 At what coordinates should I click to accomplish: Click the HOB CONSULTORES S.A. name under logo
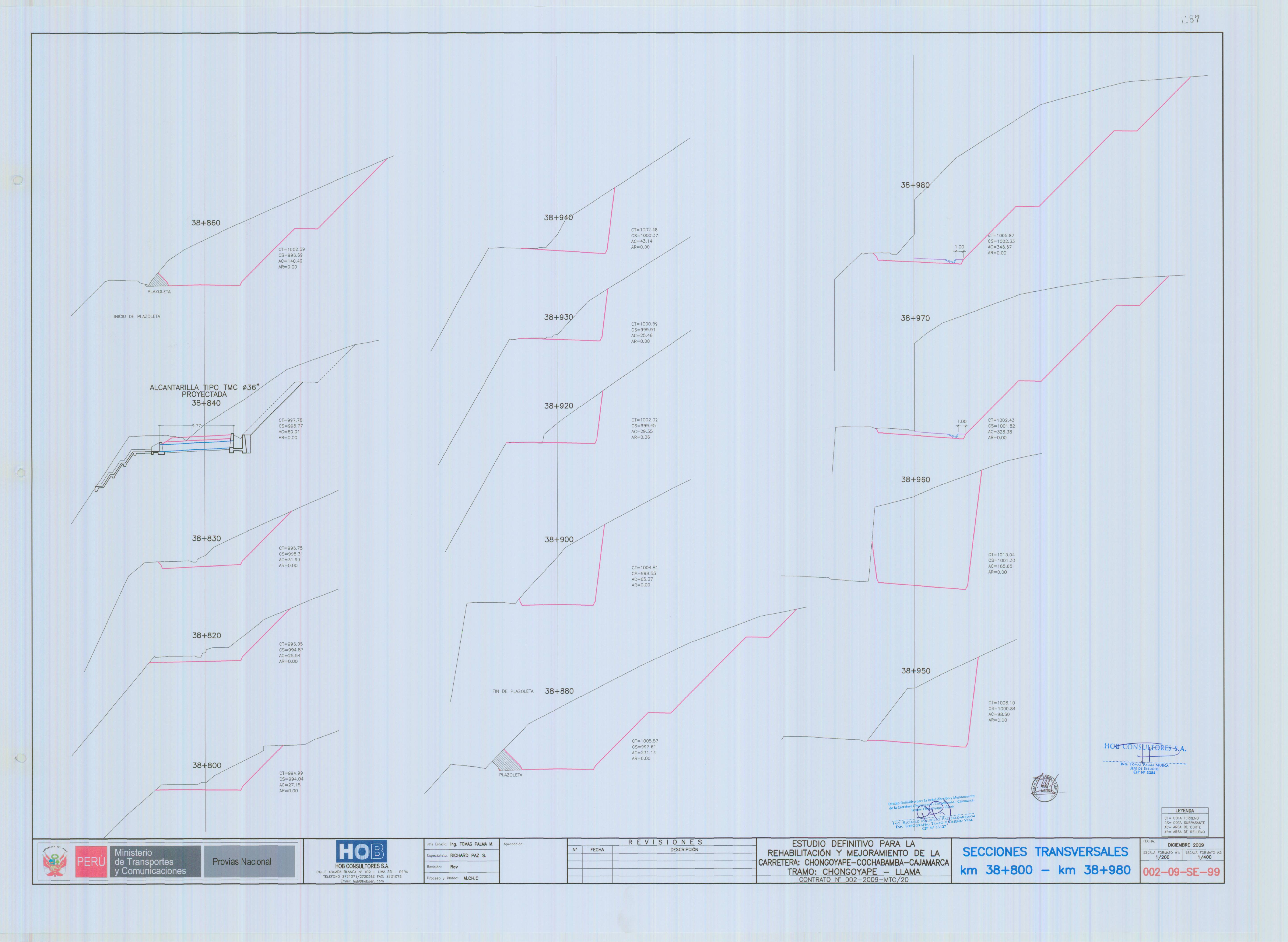[x=362, y=866]
